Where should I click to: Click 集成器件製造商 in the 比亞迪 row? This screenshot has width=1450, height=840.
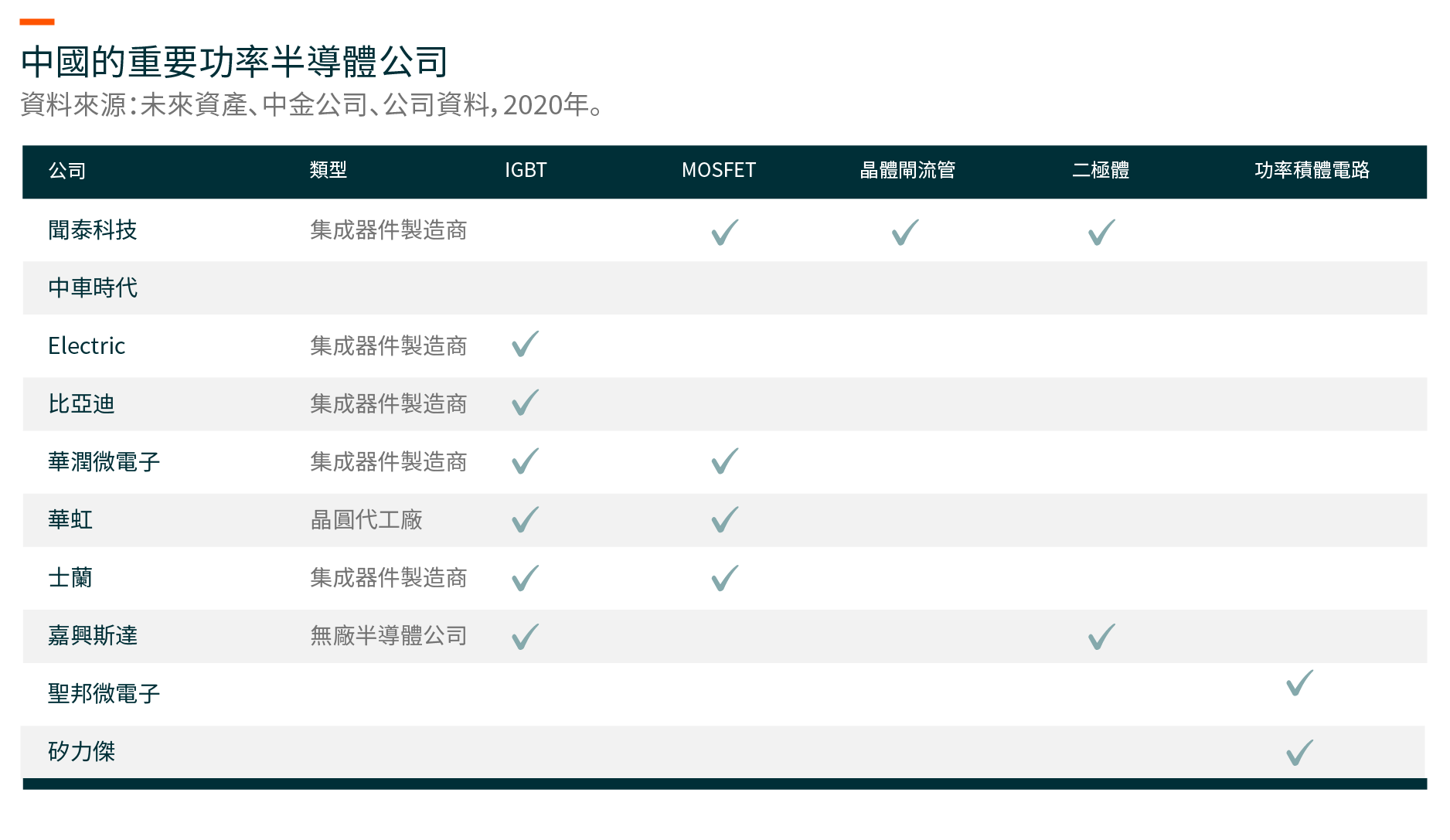point(389,404)
